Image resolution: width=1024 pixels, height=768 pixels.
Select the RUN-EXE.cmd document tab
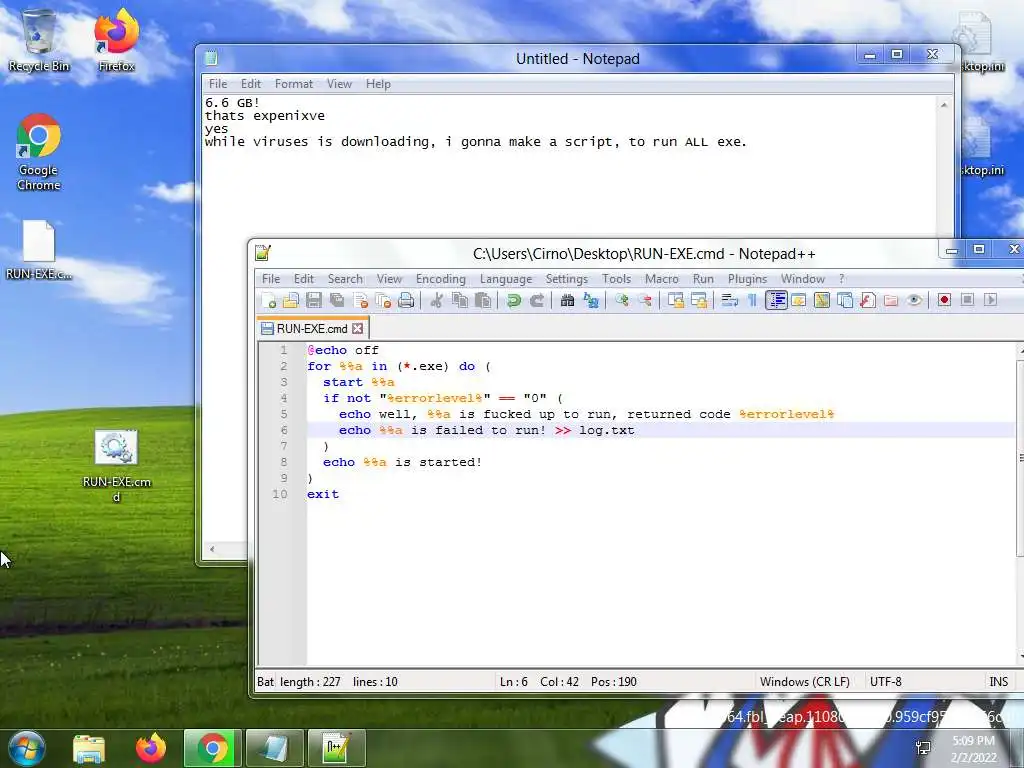click(312, 328)
